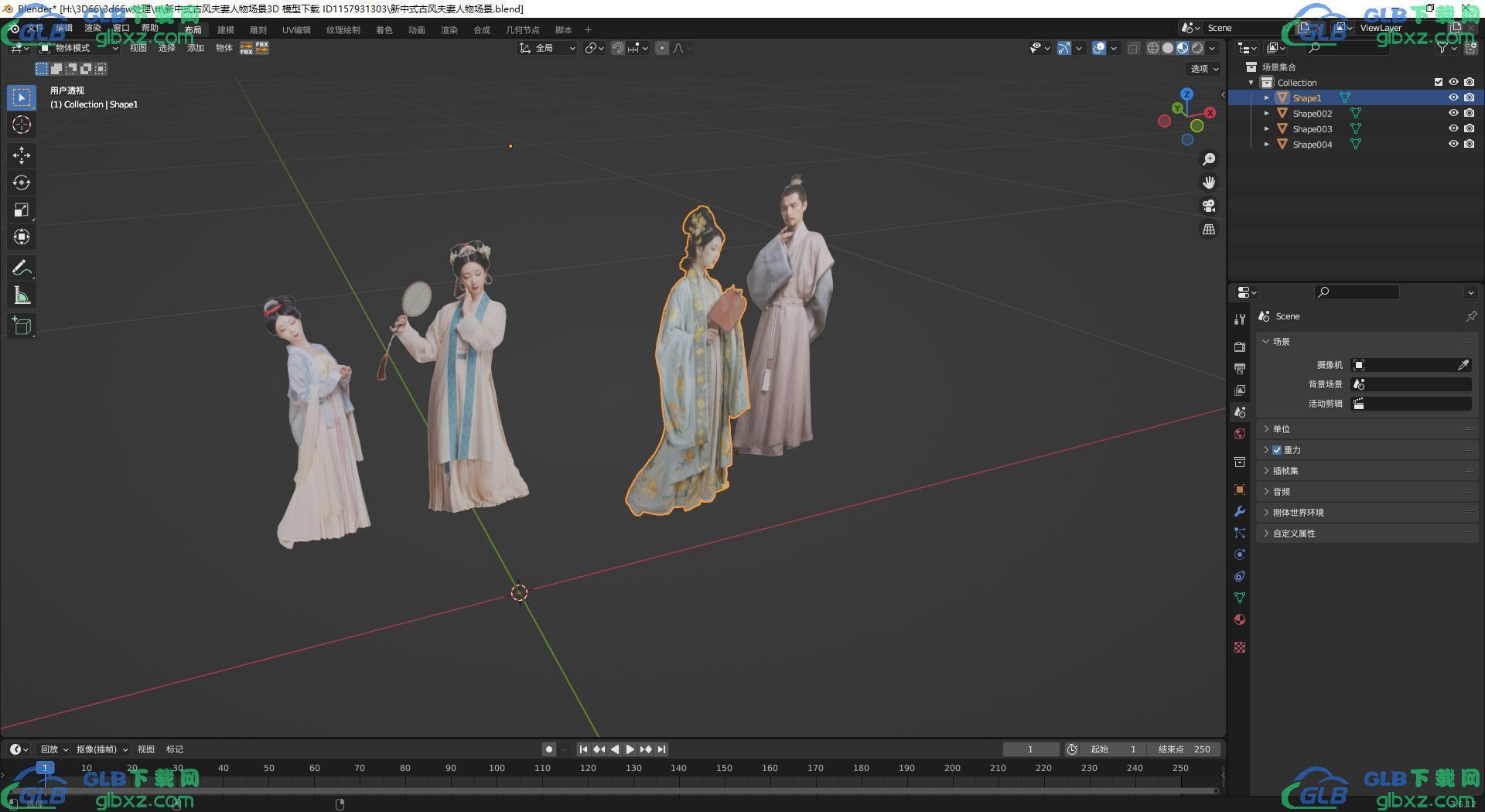
Task: Click the pan view hand icon
Action: pyautogui.click(x=1209, y=183)
